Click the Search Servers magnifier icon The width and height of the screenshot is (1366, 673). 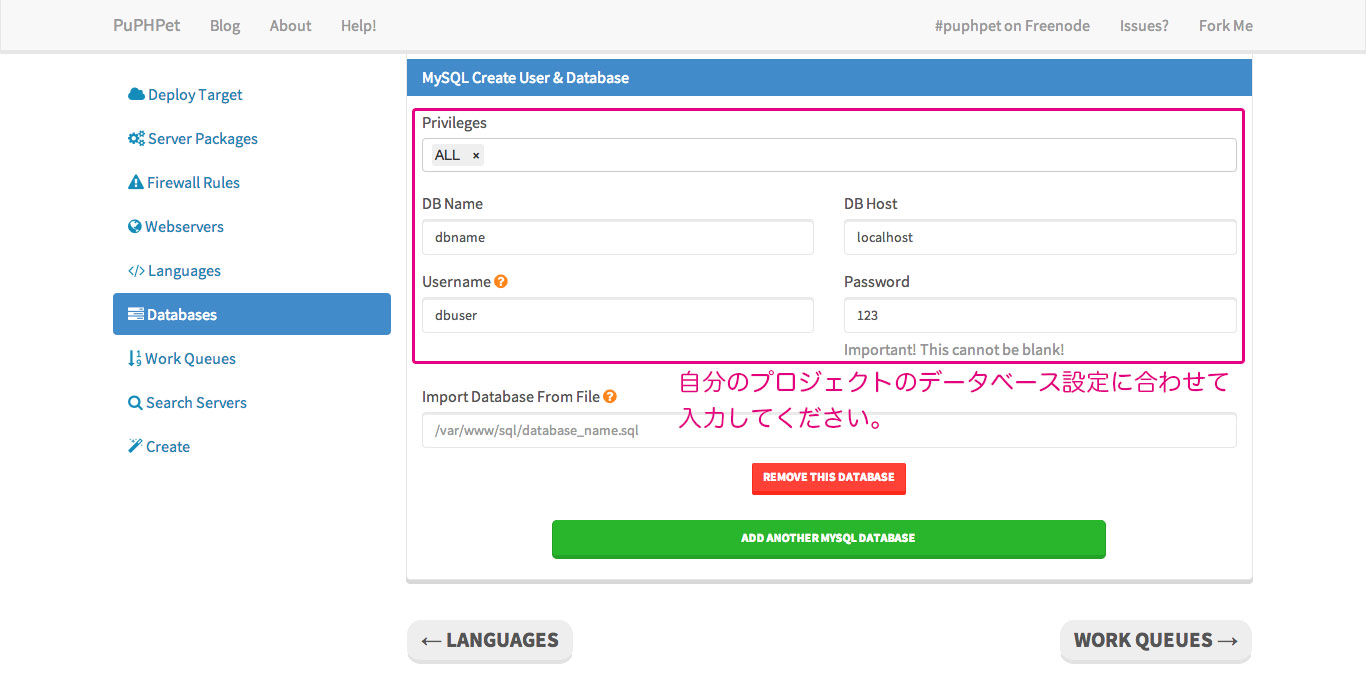(135, 403)
